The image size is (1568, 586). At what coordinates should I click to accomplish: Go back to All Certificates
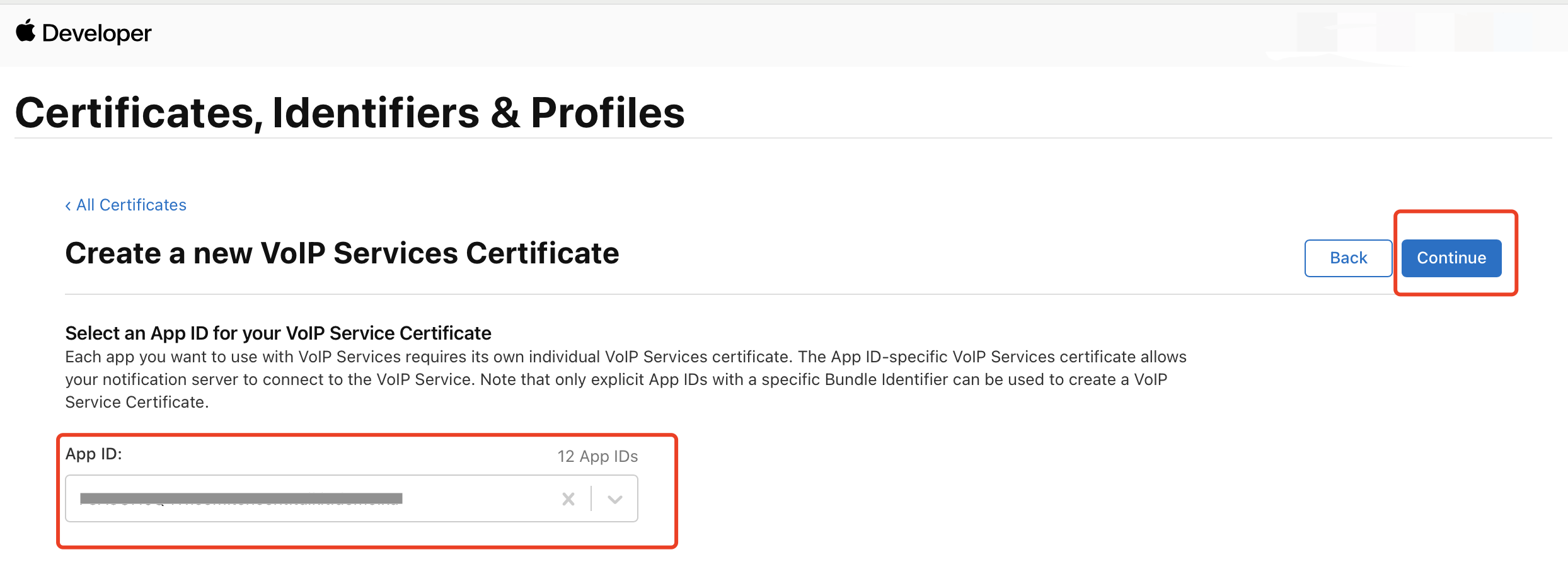(x=131, y=205)
